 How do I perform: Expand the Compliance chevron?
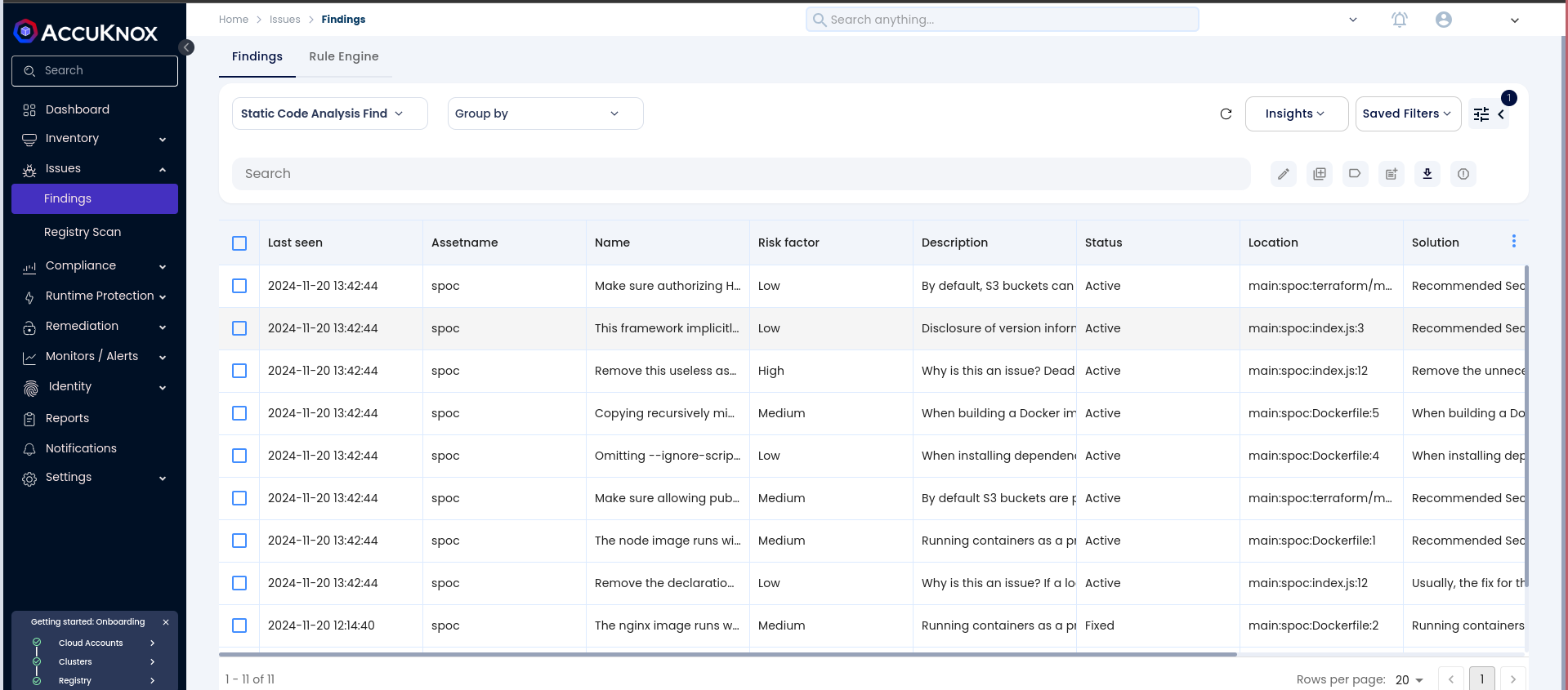click(x=163, y=267)
